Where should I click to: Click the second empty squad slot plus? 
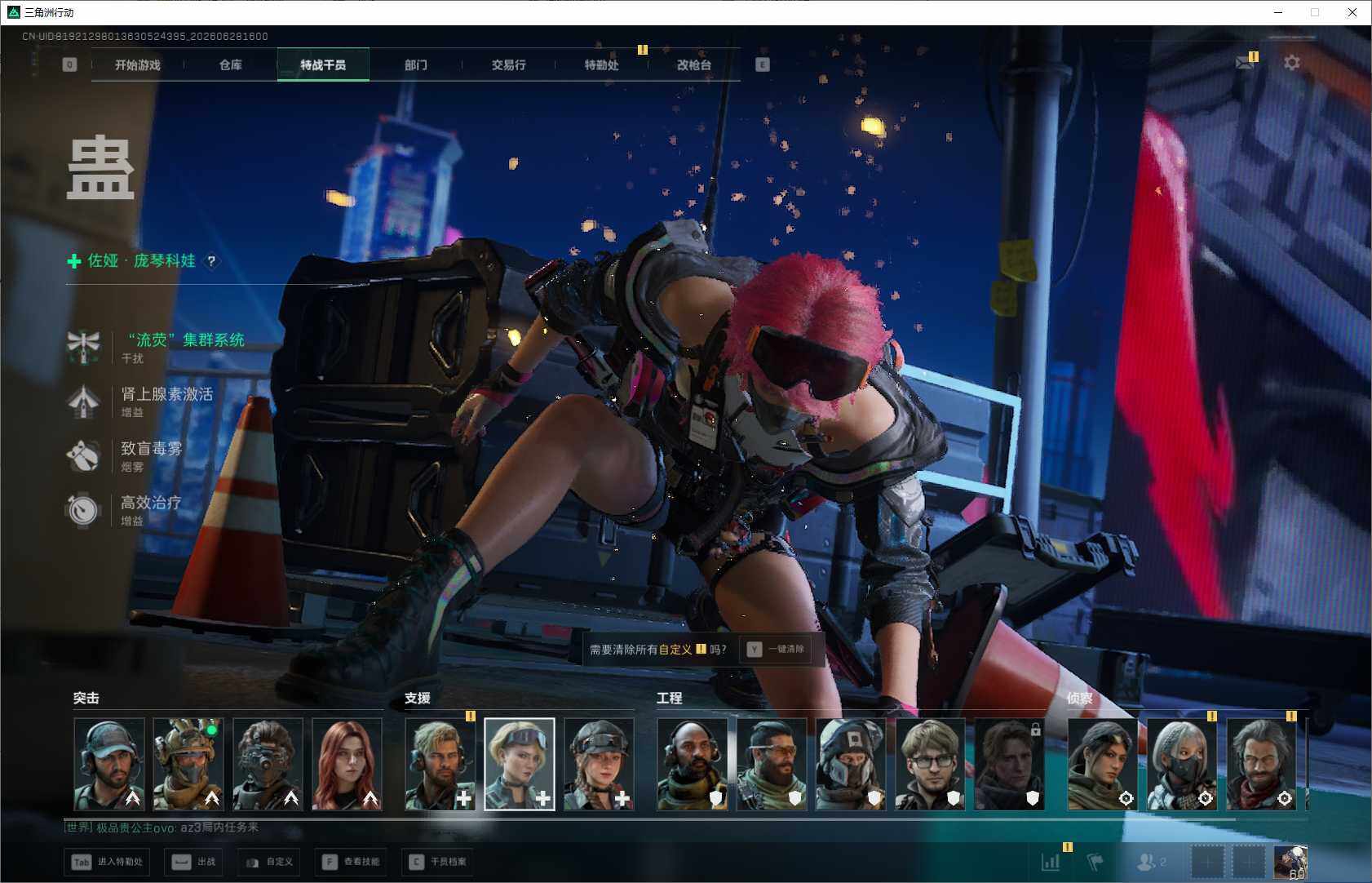pos(1249,862)
